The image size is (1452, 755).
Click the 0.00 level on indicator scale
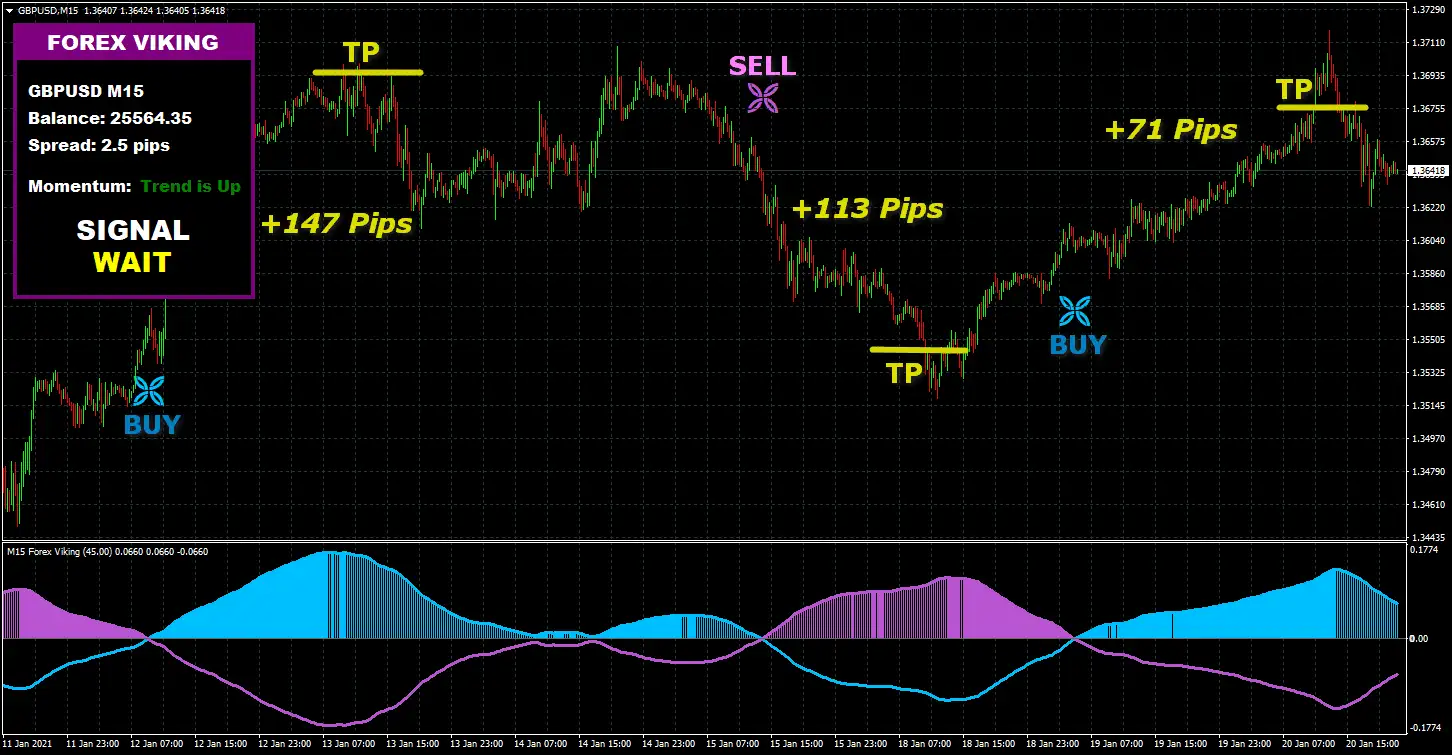[1418, 638]
